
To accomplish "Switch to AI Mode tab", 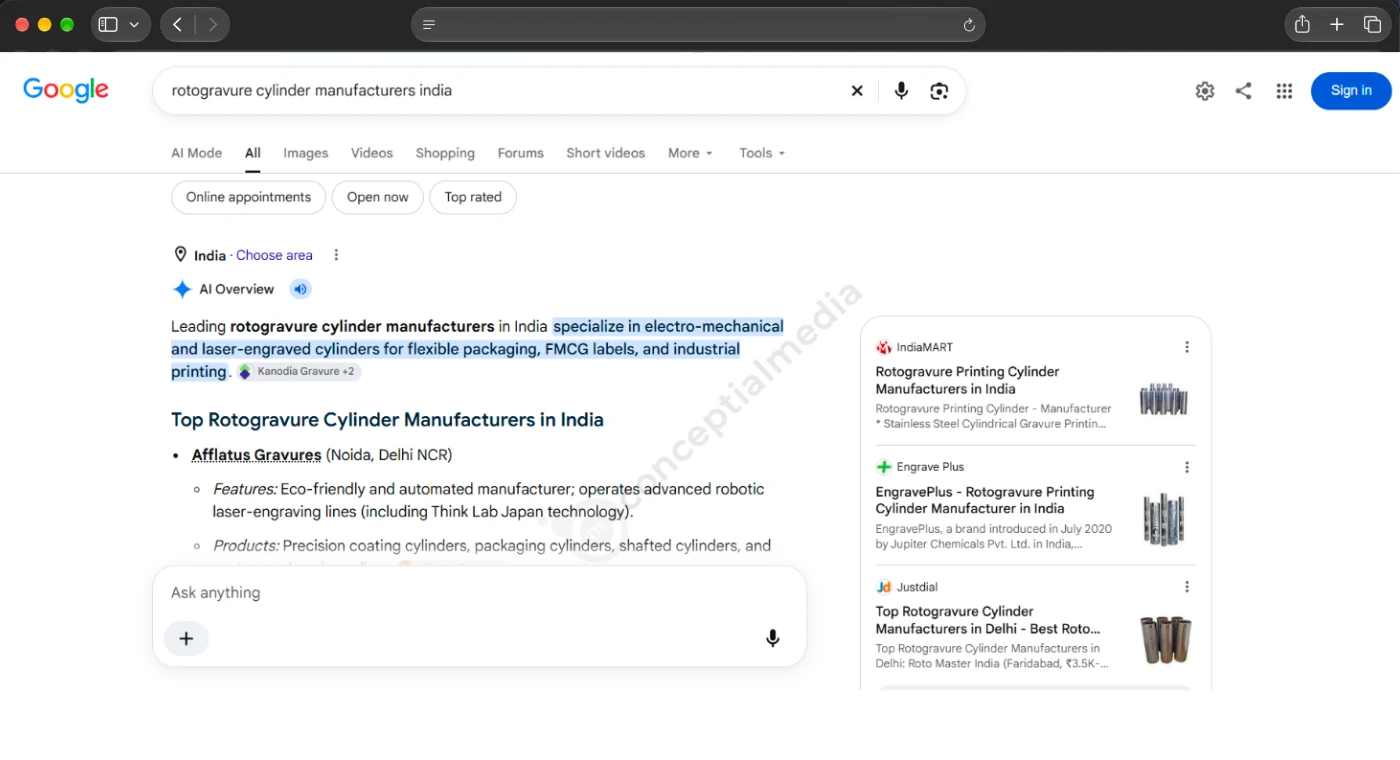I will pyautogui.click(x=196, y=153).
